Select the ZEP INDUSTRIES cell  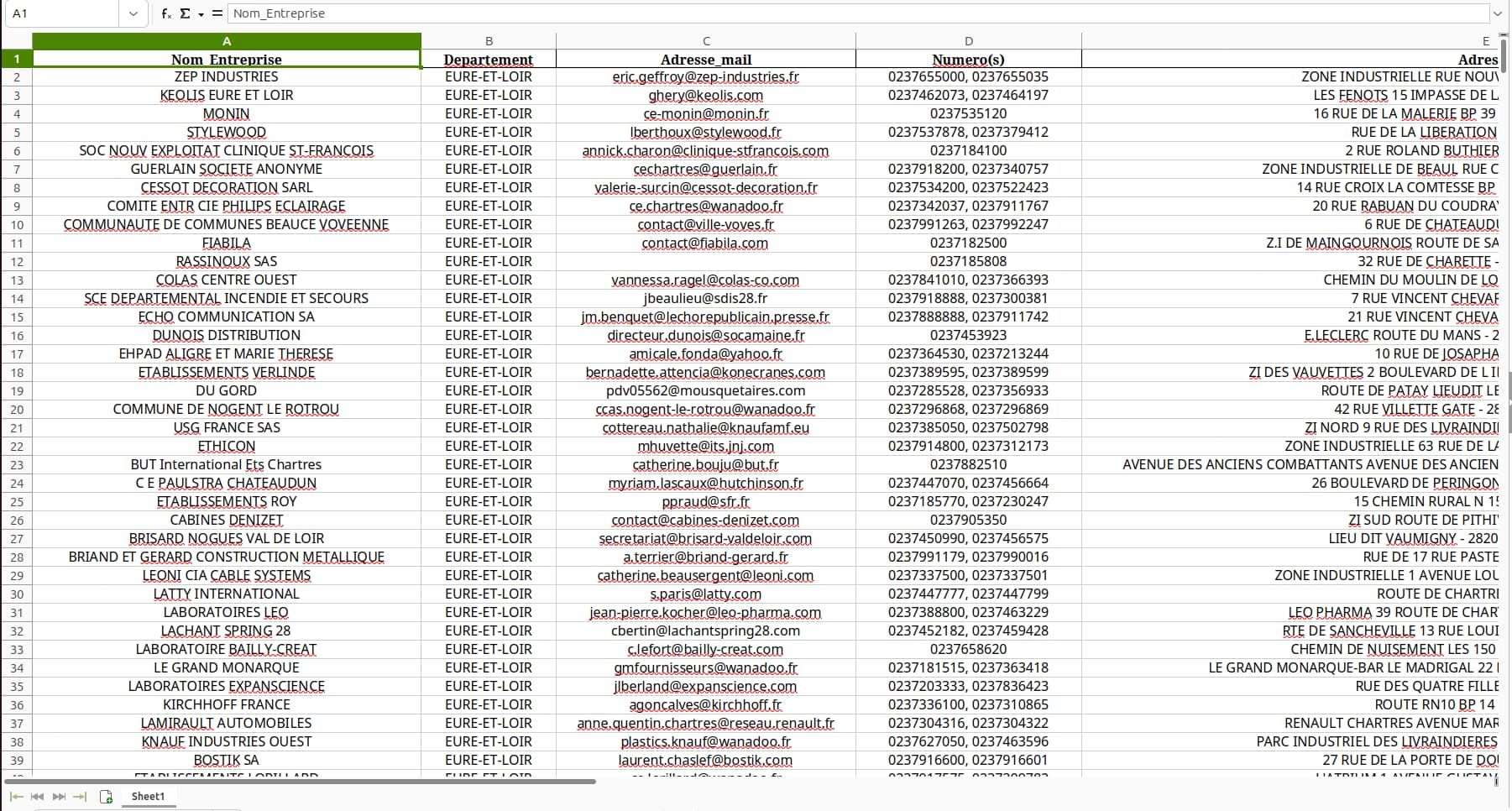click(x=227, y=77)
